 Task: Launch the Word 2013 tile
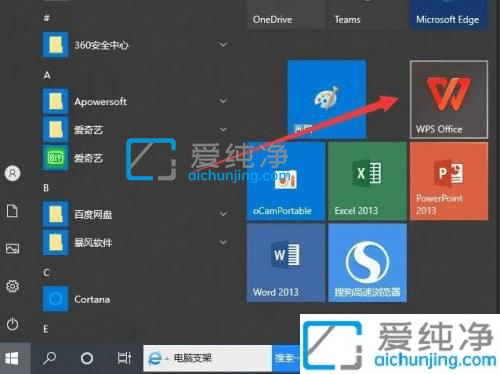[286, 263]
